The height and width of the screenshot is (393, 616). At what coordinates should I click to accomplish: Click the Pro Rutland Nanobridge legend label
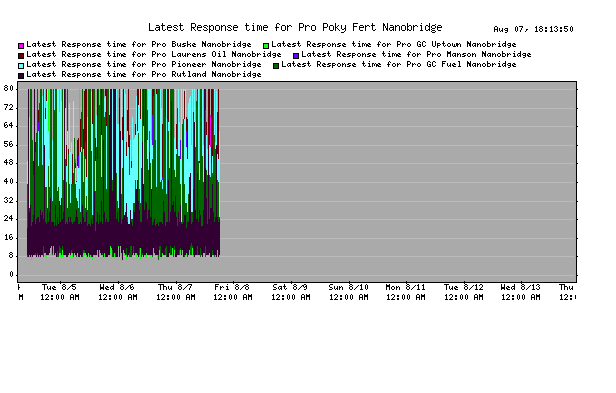click(x=144, y=74)
